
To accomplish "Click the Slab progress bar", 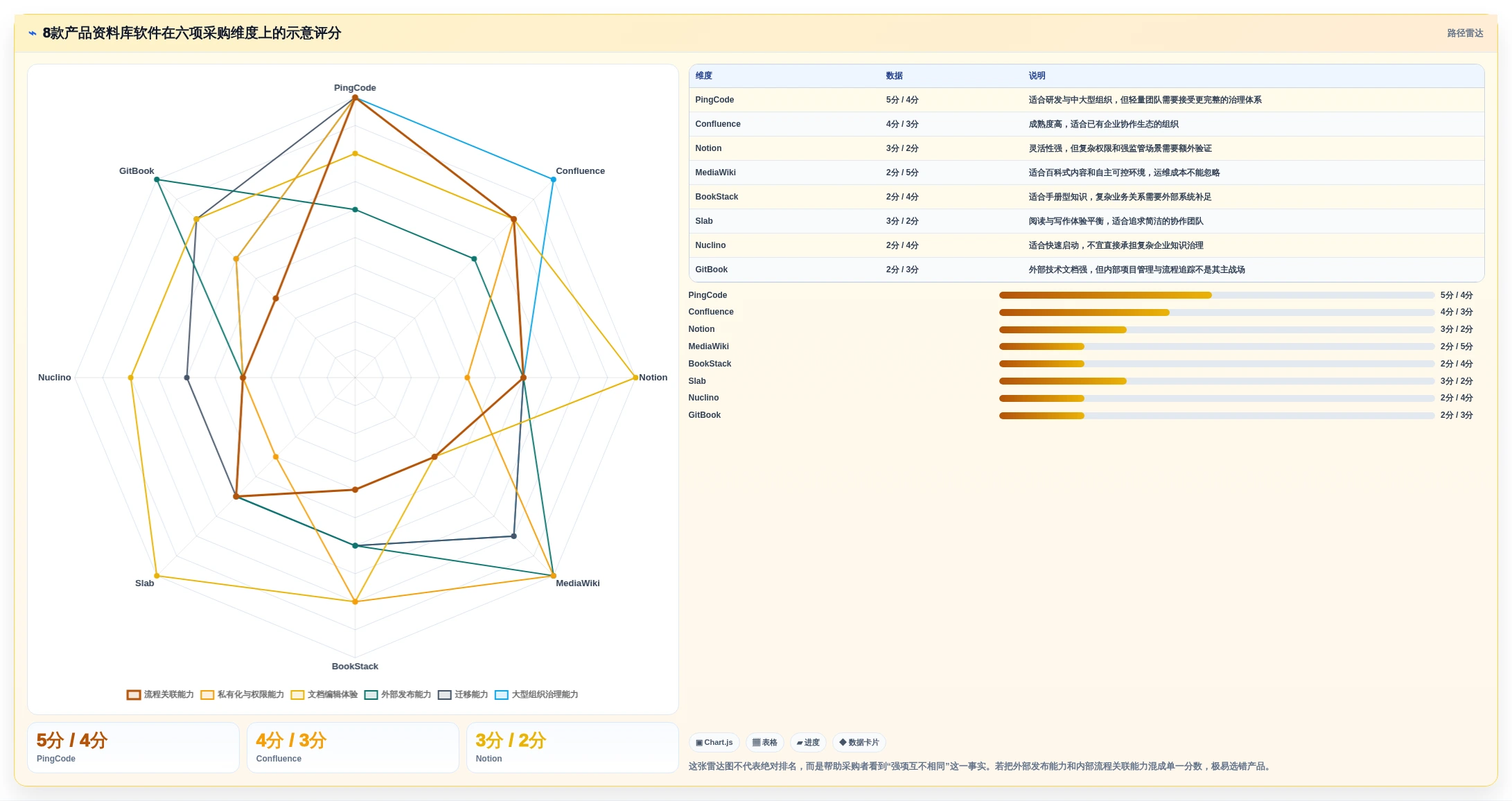I will 1217,381.
